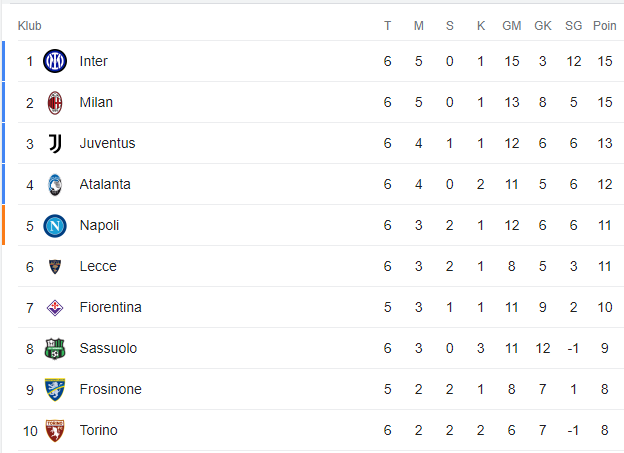The image size is (624, 453).
Task: Click Sassuolo's points value 9
Action: [604, 348]
